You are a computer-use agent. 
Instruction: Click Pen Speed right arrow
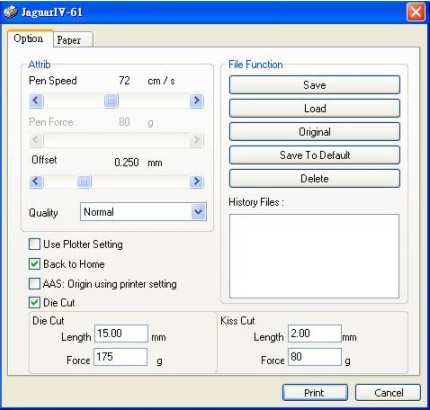coord(197,100)
